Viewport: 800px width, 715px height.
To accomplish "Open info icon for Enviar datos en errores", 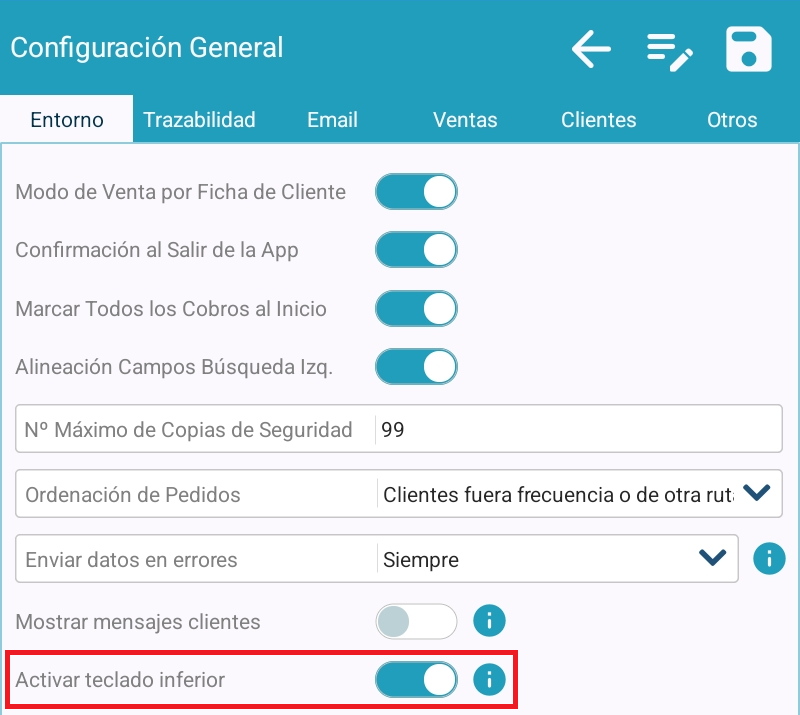I will (x=769, y=558).
